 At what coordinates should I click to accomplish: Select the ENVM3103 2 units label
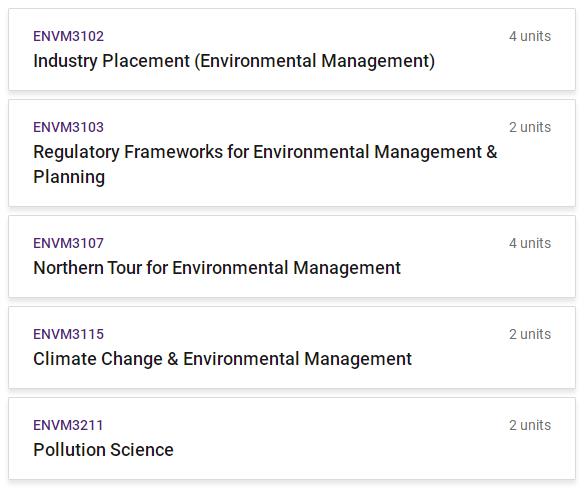[530, 127]
